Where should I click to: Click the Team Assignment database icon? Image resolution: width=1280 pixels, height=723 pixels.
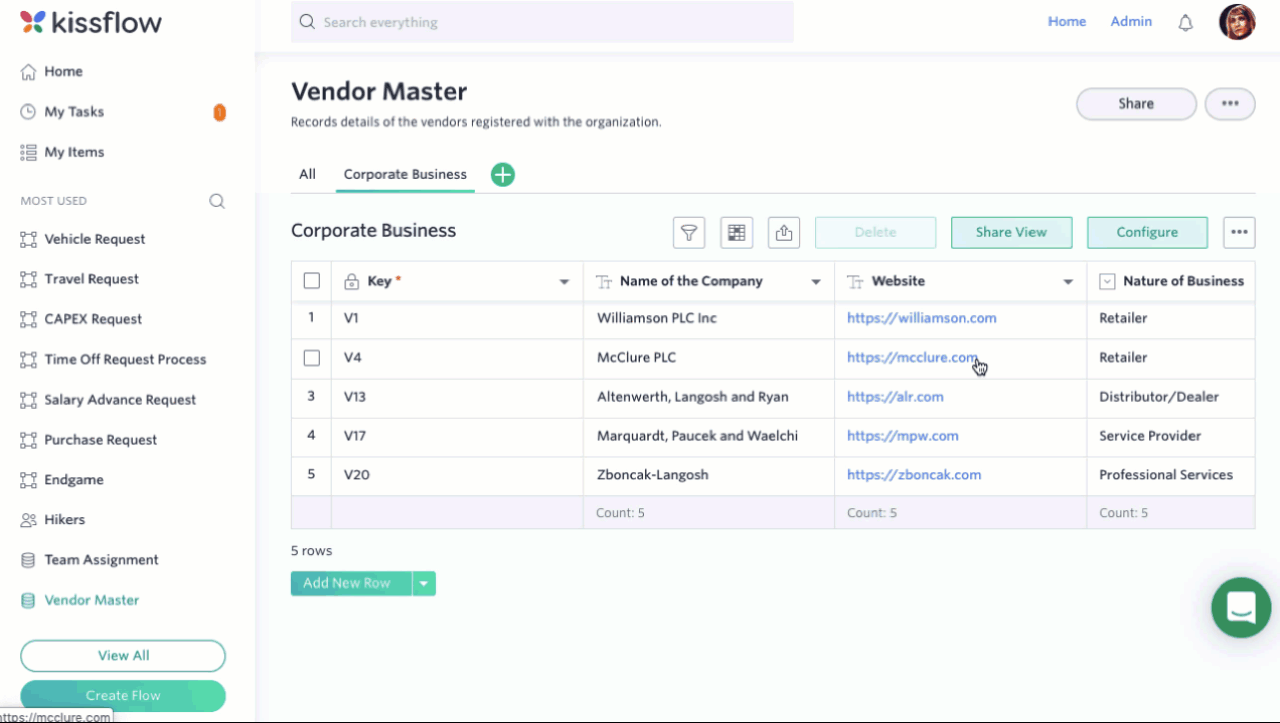(x=28, y=560)
